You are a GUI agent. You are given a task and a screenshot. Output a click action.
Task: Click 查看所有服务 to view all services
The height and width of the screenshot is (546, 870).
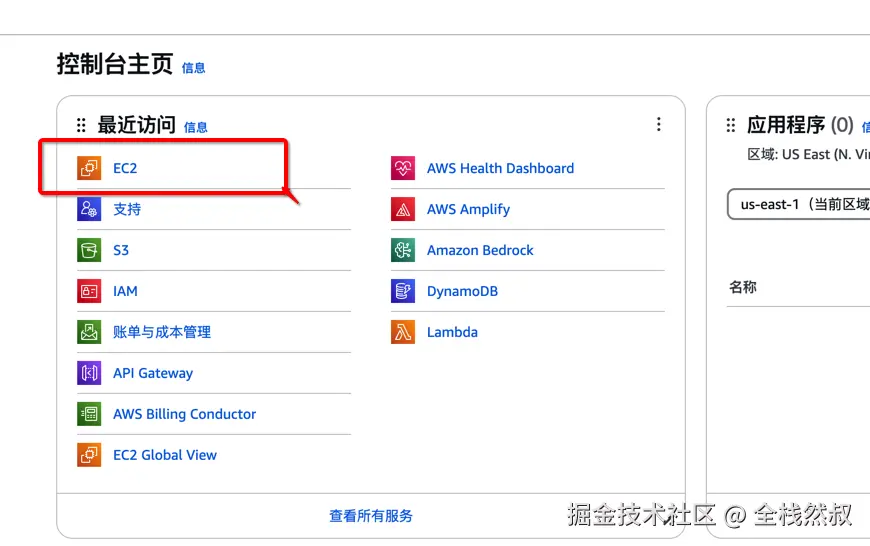click(x=371, y=516)
